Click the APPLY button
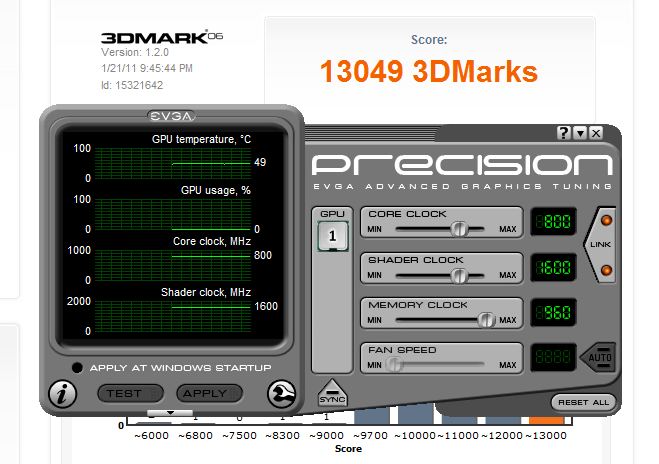Image resolution: width=659 pixels, height=464 pixels. (x=209, y=394)
